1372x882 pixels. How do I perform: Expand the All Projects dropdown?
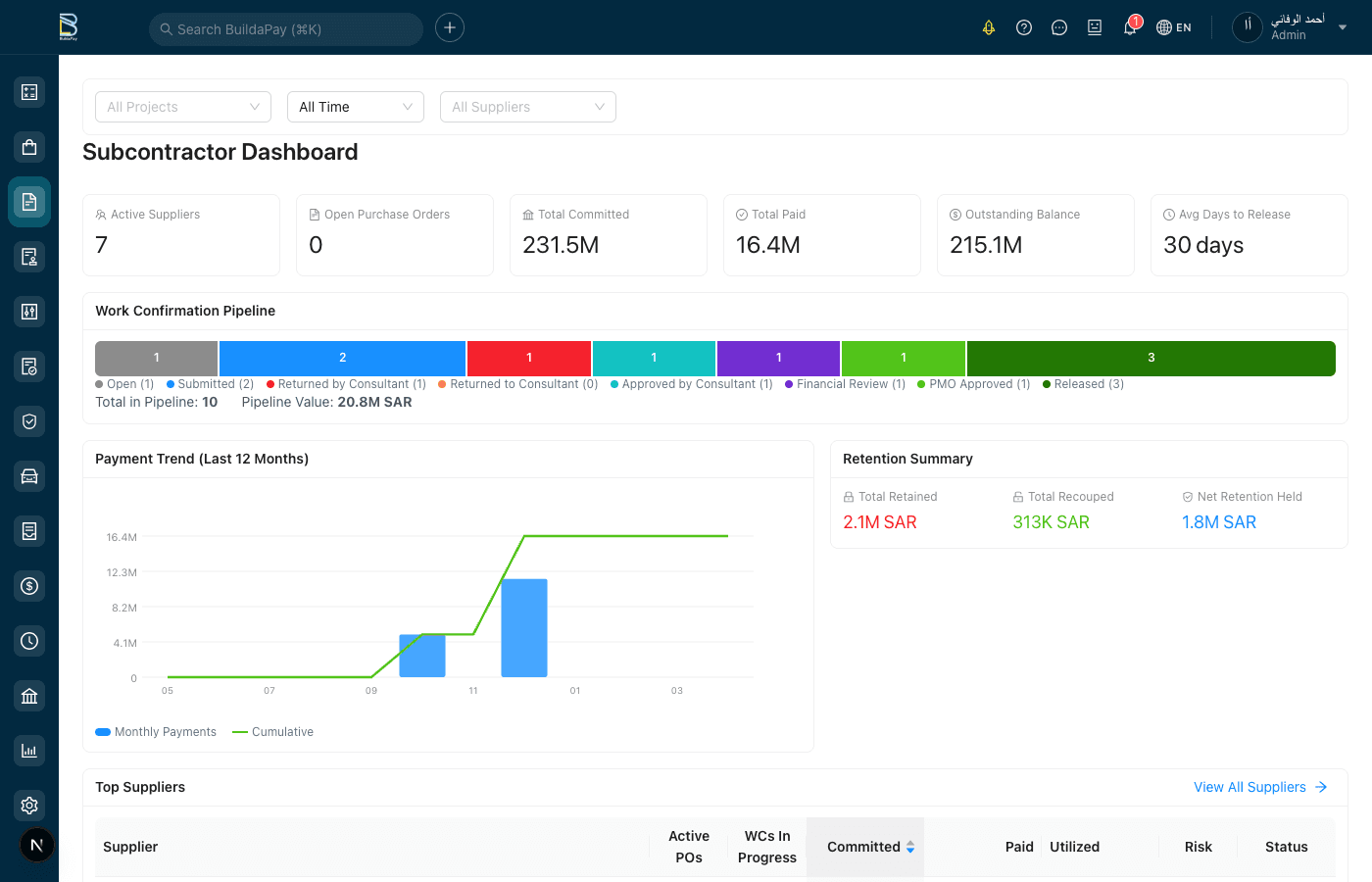click(x=183, y=107)
